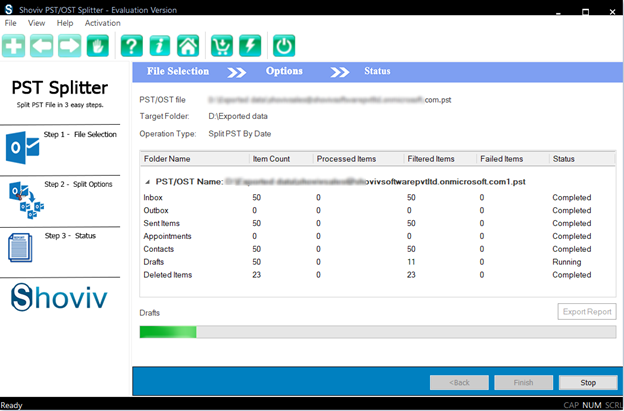
Task: Click the green plus Add PST toolbar icon
Action: (14, 46)
